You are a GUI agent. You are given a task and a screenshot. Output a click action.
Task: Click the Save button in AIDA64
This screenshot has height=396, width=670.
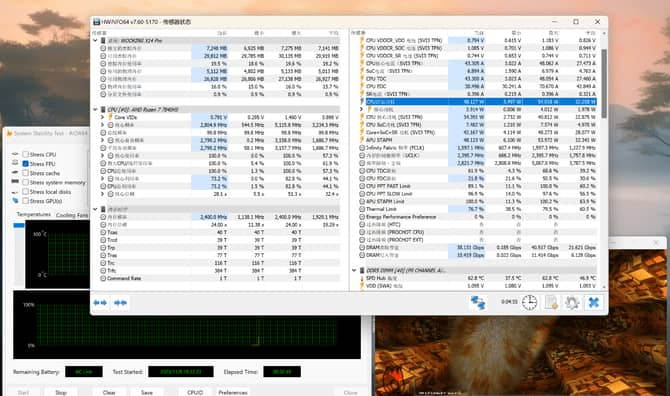147,392
